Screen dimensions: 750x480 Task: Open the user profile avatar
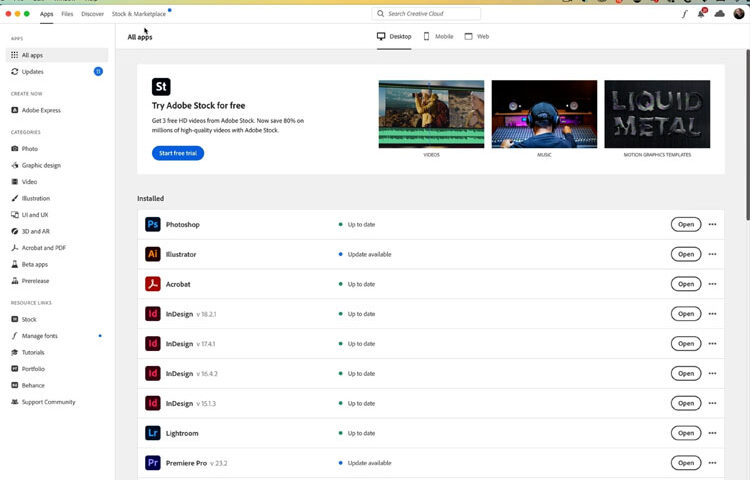(x=739, y=14)
